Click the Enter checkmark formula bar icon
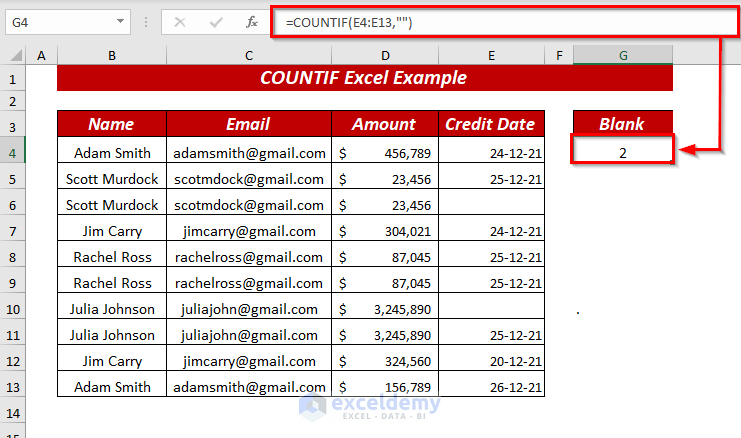 pos(216,22)
